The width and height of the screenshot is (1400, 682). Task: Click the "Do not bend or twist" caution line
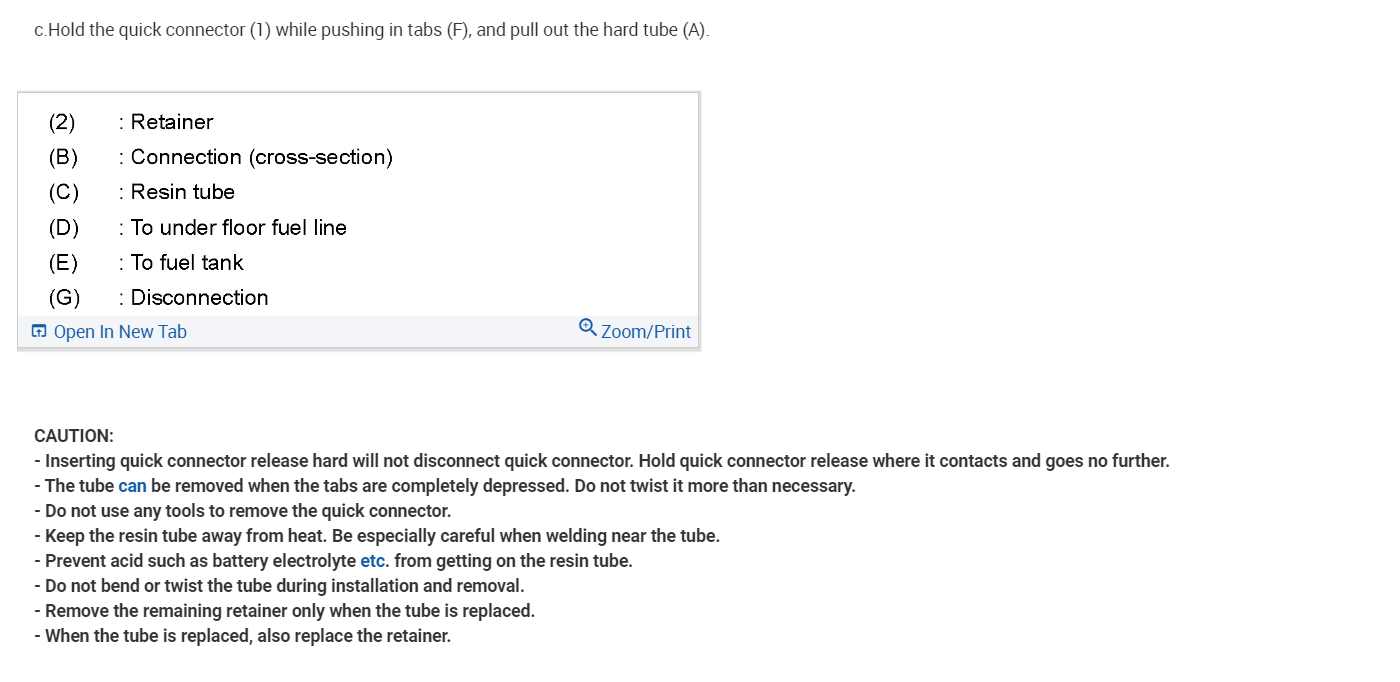click(x=278, y=586)
